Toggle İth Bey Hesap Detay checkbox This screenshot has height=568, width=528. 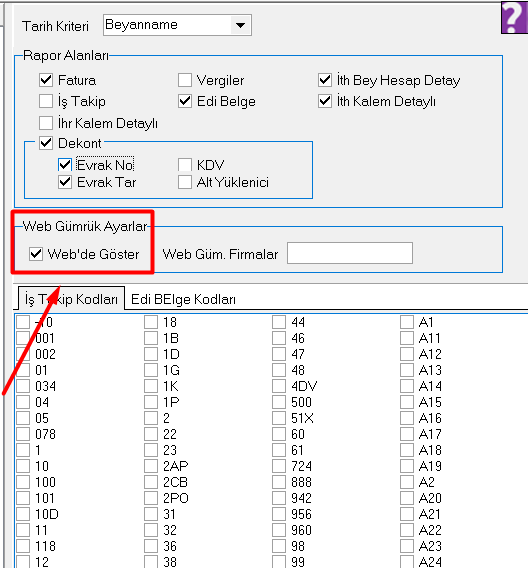pyautogui.click(x=325, y=80)
